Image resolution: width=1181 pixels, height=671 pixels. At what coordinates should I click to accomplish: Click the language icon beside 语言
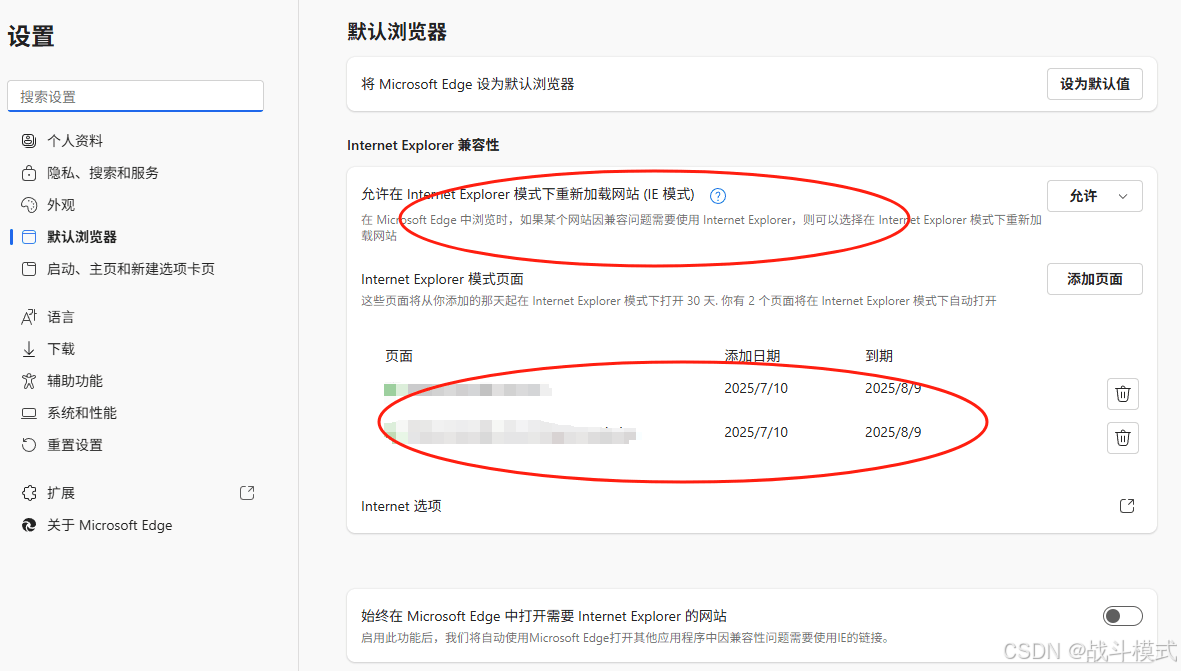tap(29, 317)
